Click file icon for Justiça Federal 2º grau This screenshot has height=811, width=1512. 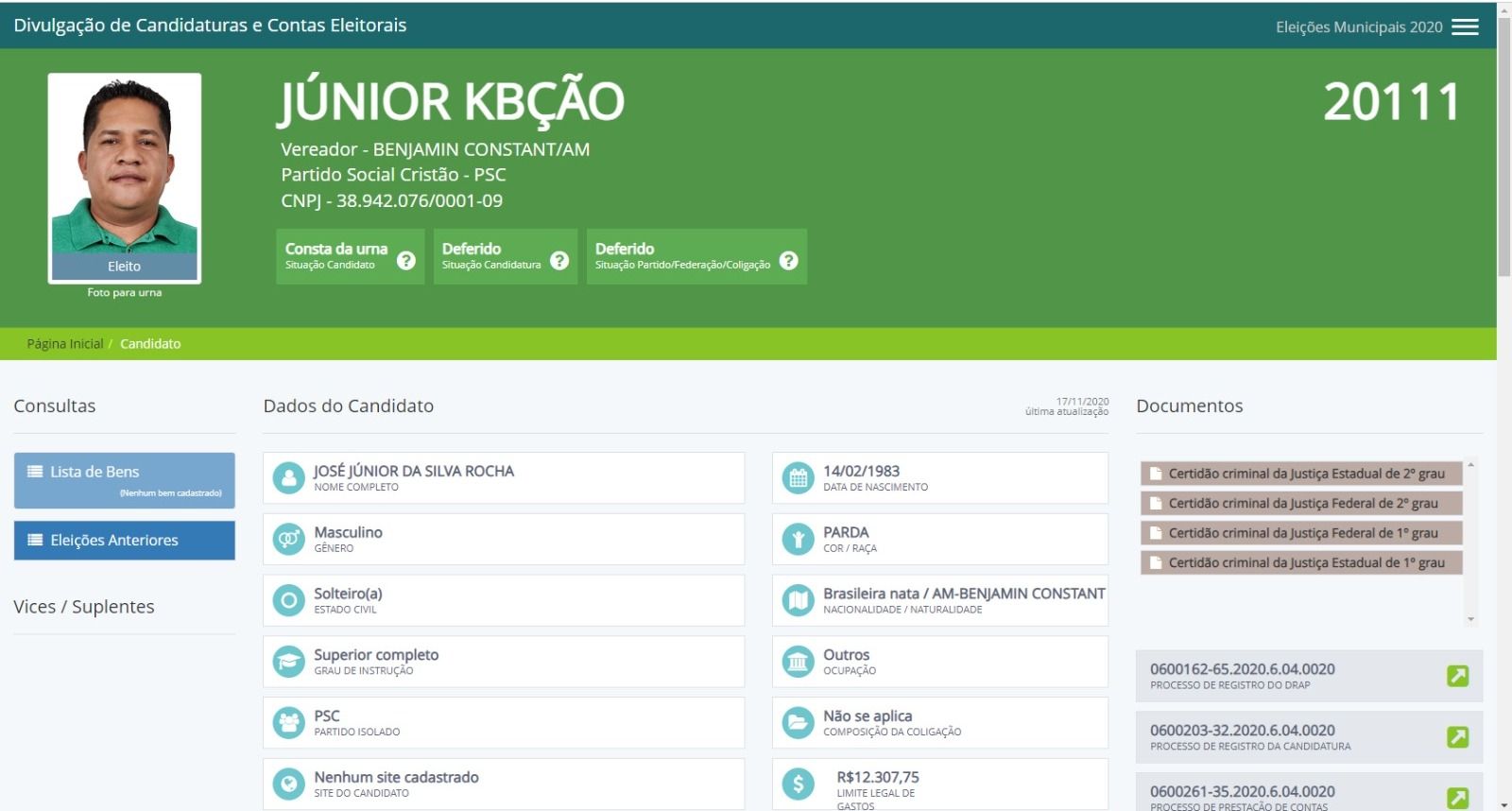point(1155,503)
